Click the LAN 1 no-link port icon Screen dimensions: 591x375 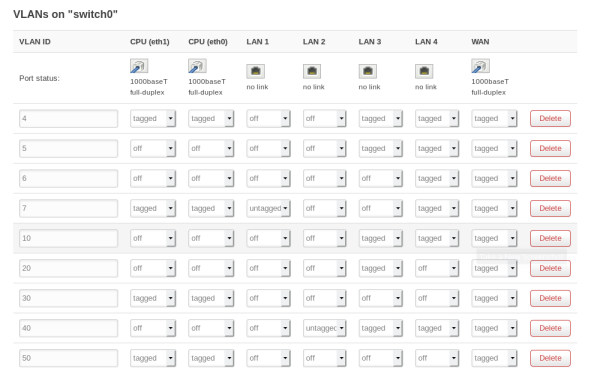256,71
